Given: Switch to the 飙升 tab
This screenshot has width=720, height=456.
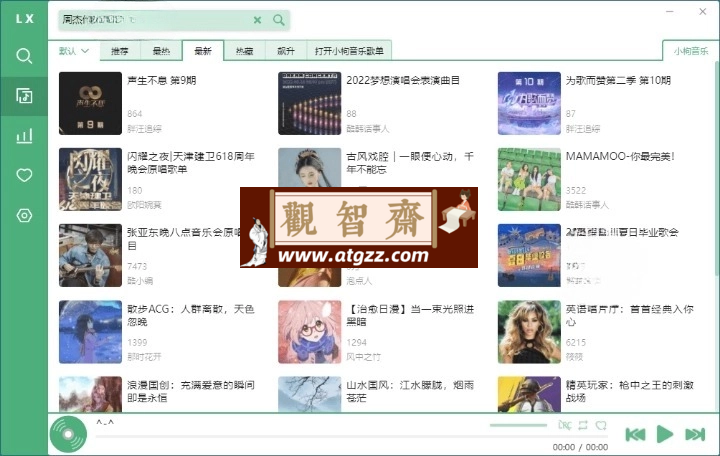Looking at the screenshot, I should 286,51.
